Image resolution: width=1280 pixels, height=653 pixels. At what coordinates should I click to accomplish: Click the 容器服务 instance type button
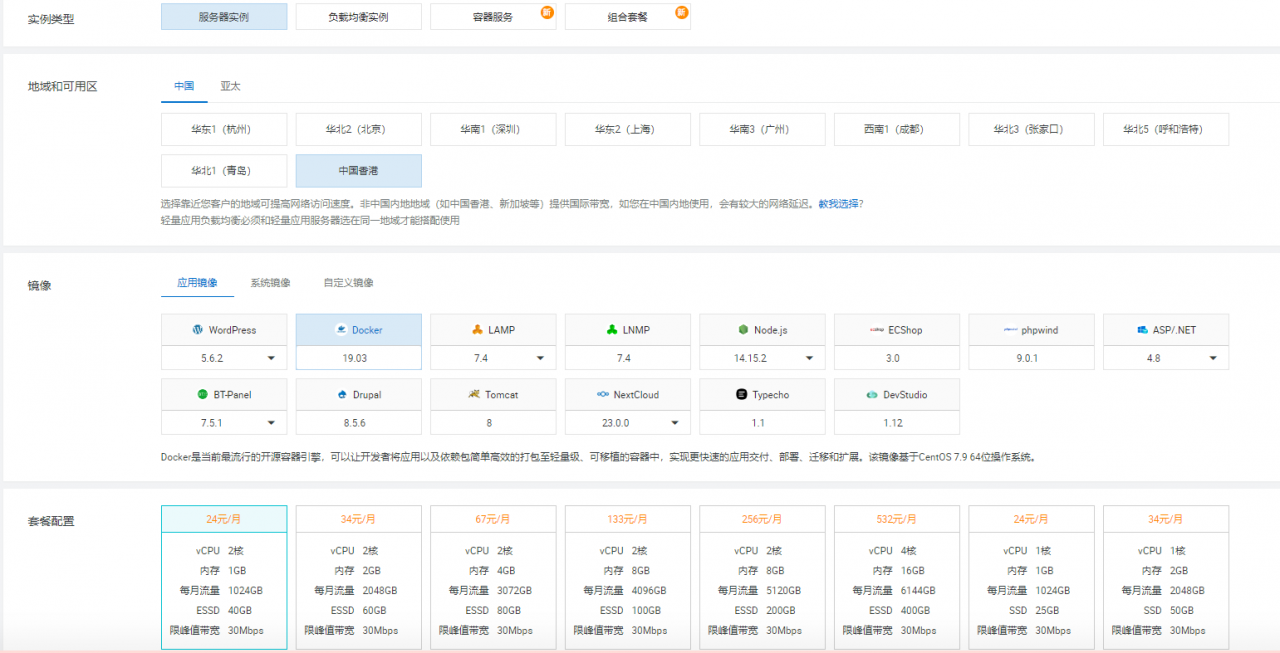click(493, 17)
